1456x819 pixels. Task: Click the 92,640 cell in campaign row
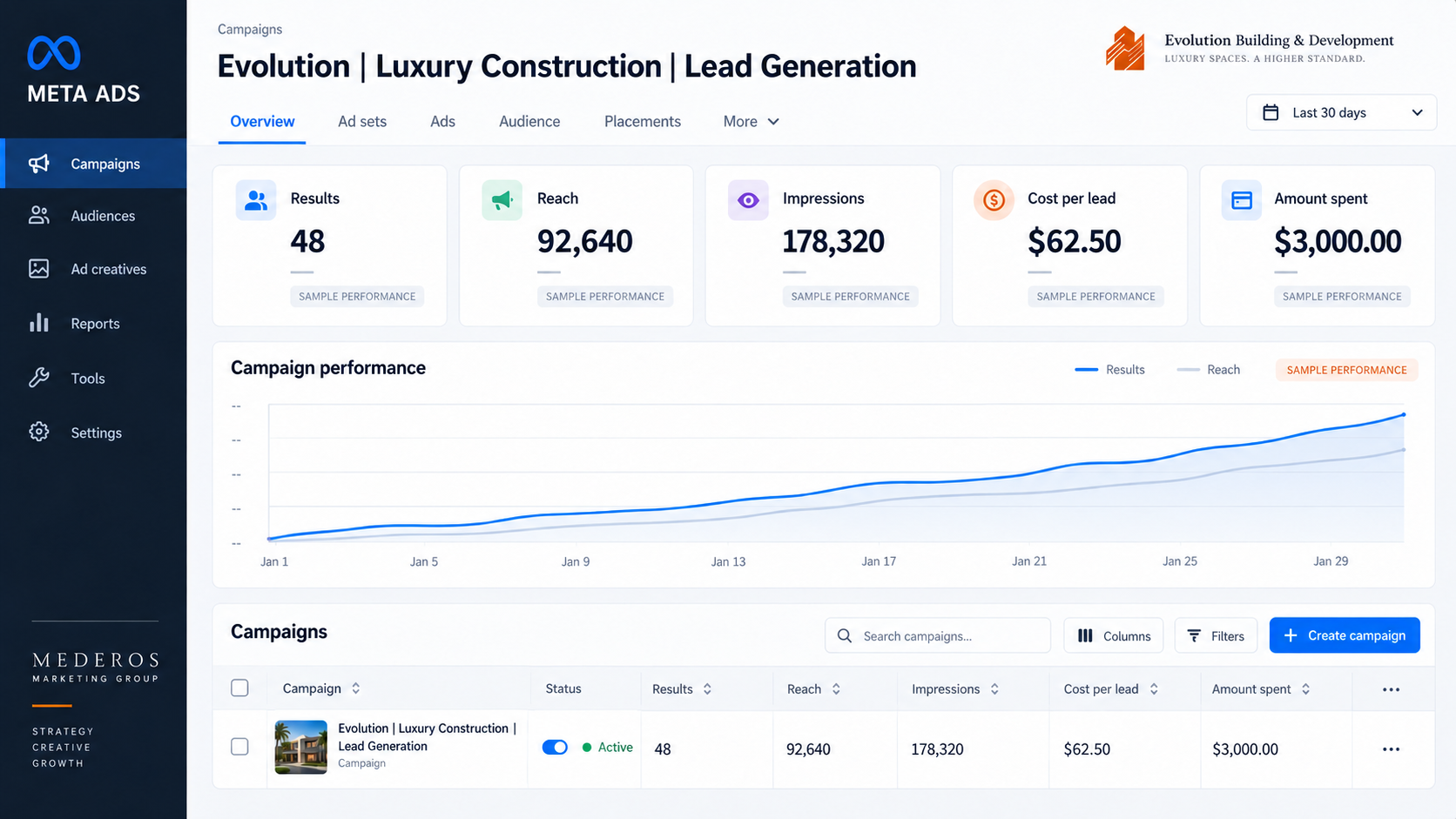[808, 749]
